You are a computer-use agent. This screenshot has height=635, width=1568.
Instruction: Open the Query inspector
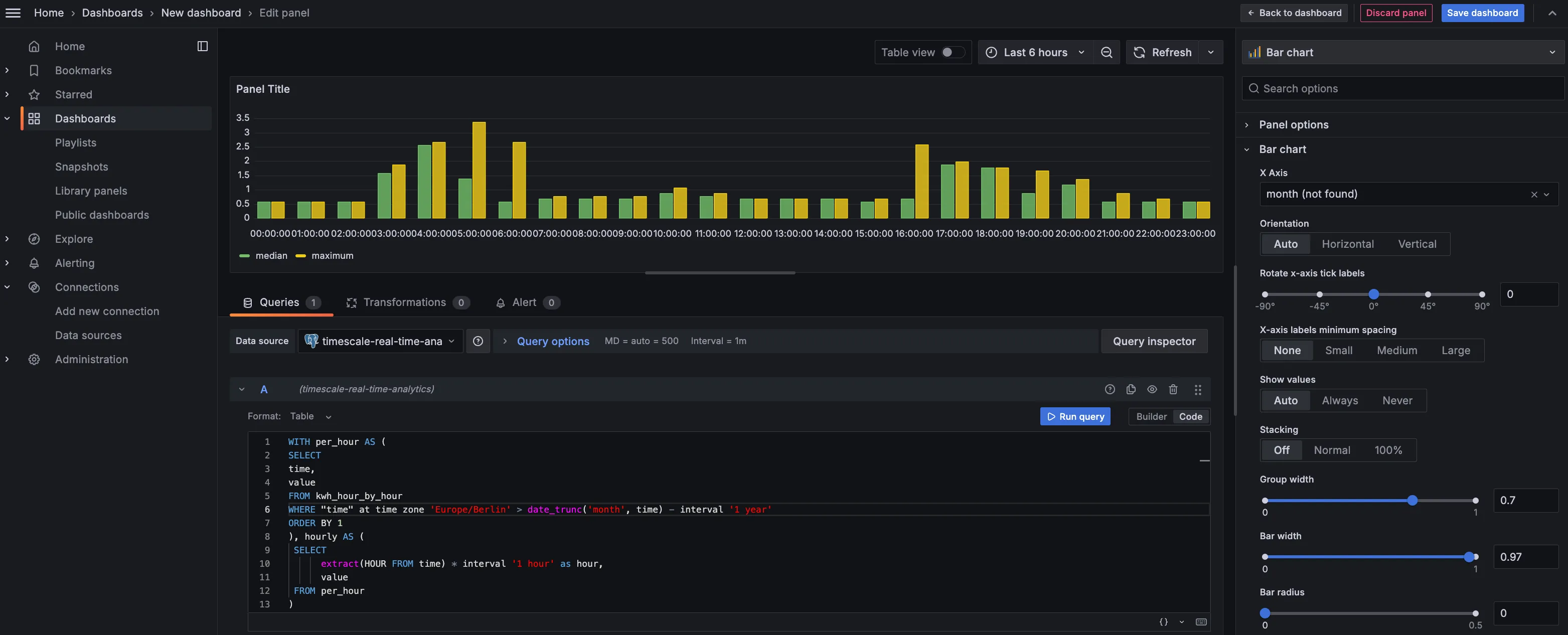(x=1154, y=341)
